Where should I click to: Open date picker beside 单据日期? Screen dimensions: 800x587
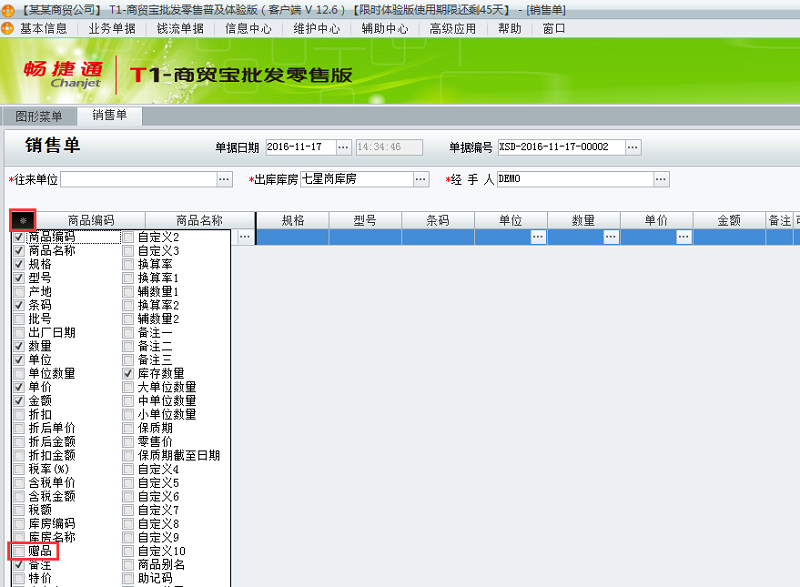(343, 147)
